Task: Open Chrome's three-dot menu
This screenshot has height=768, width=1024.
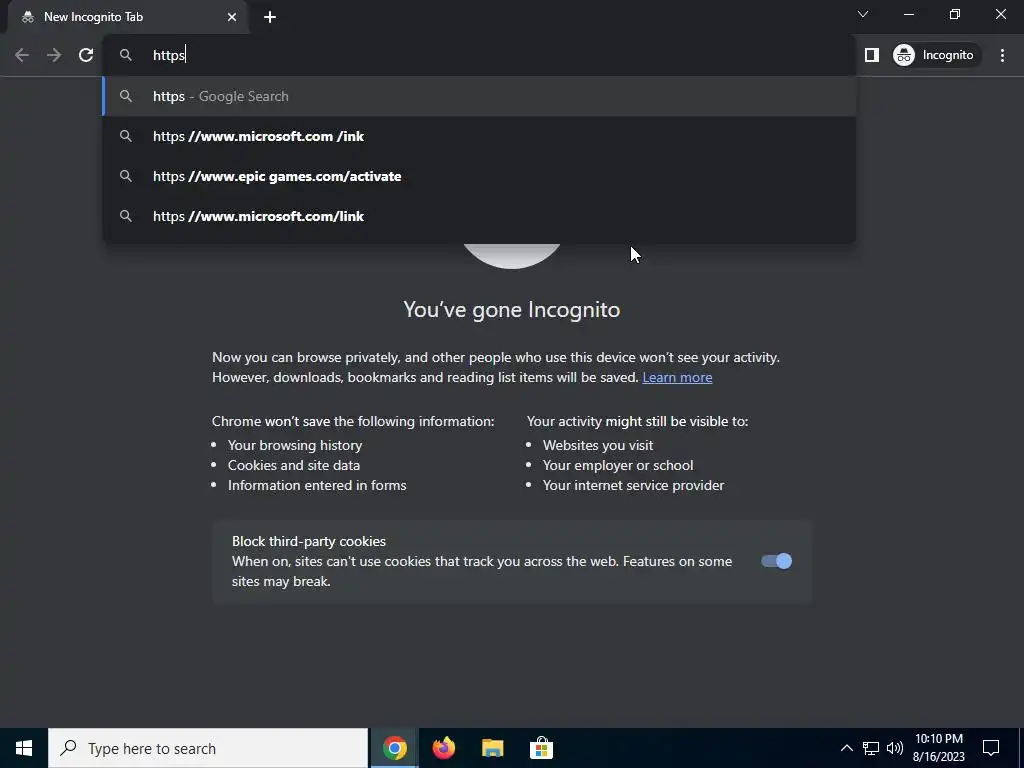Action: pos(1002,55)
